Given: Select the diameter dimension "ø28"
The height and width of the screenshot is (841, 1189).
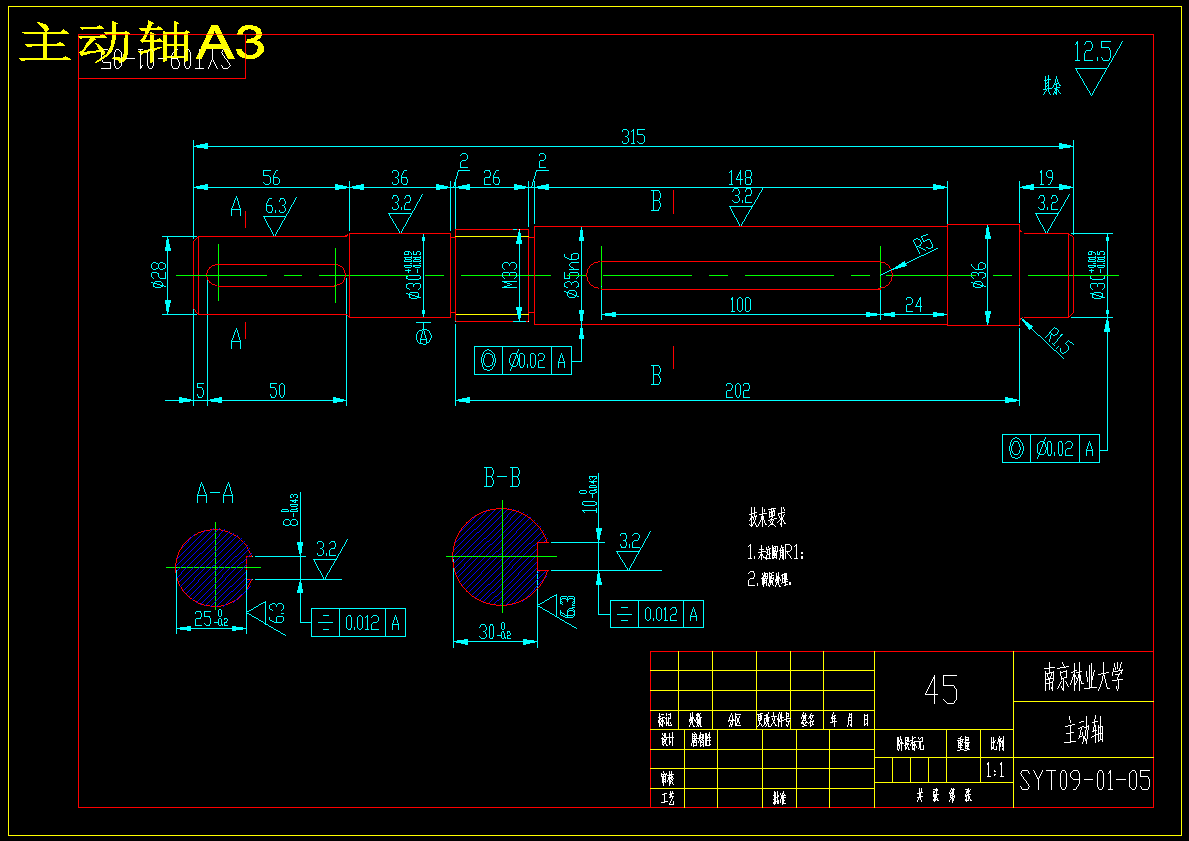Looking at the screenshot, I should (158, 275).
